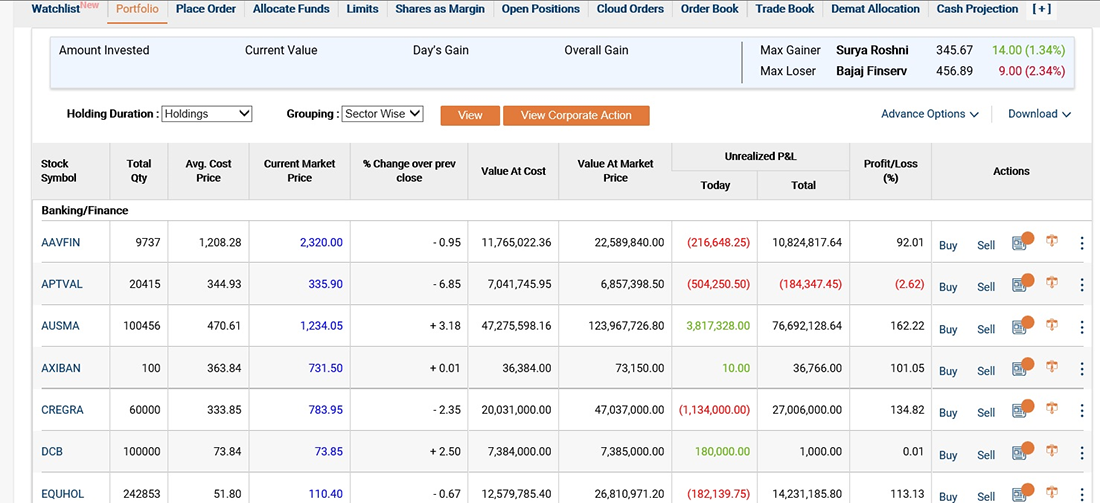This screenshot has height=503, width=1100.
Task: Open the Grouping Sector Wise dropdown
Action: tap(382, 114)
